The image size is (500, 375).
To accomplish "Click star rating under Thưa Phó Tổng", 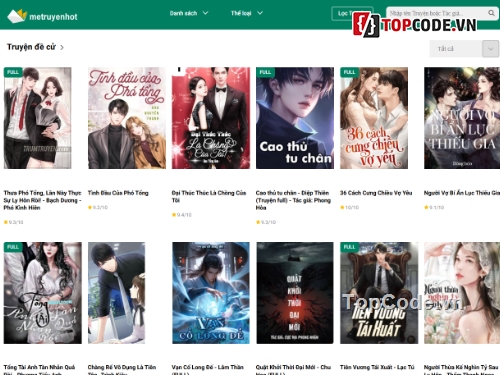I will [x=14, y=222].
